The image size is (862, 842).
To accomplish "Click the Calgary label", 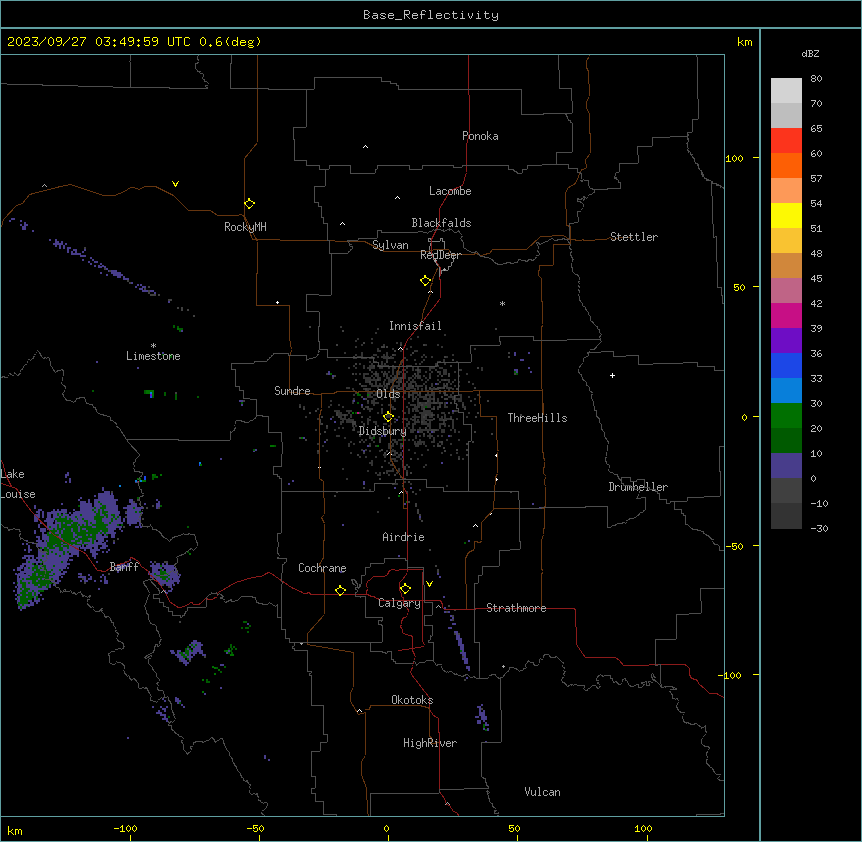I will 399,603.
